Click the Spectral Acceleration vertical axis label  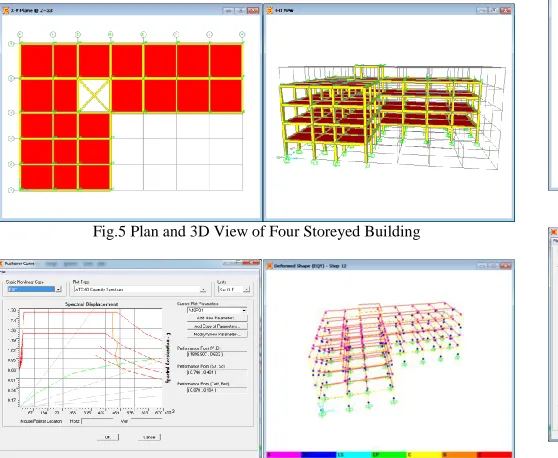tap(169, 358)
